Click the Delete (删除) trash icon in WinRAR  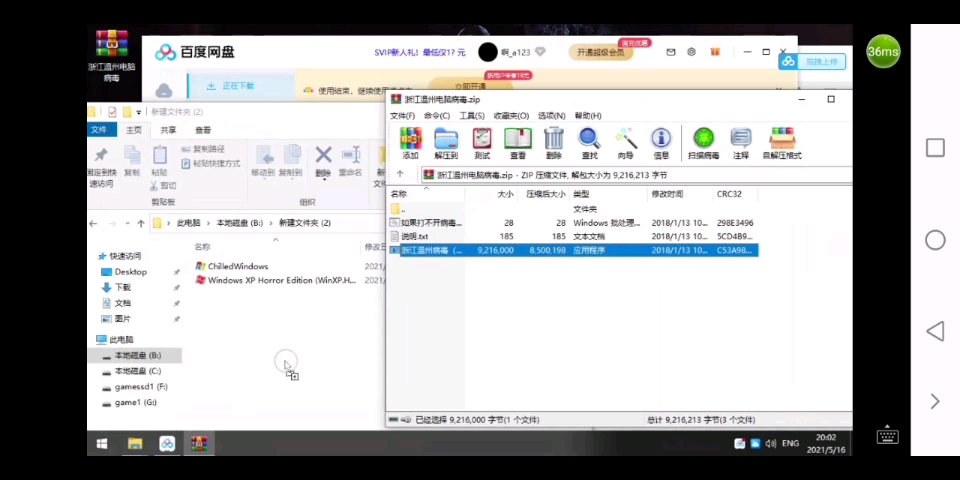[x=553, y=143]
